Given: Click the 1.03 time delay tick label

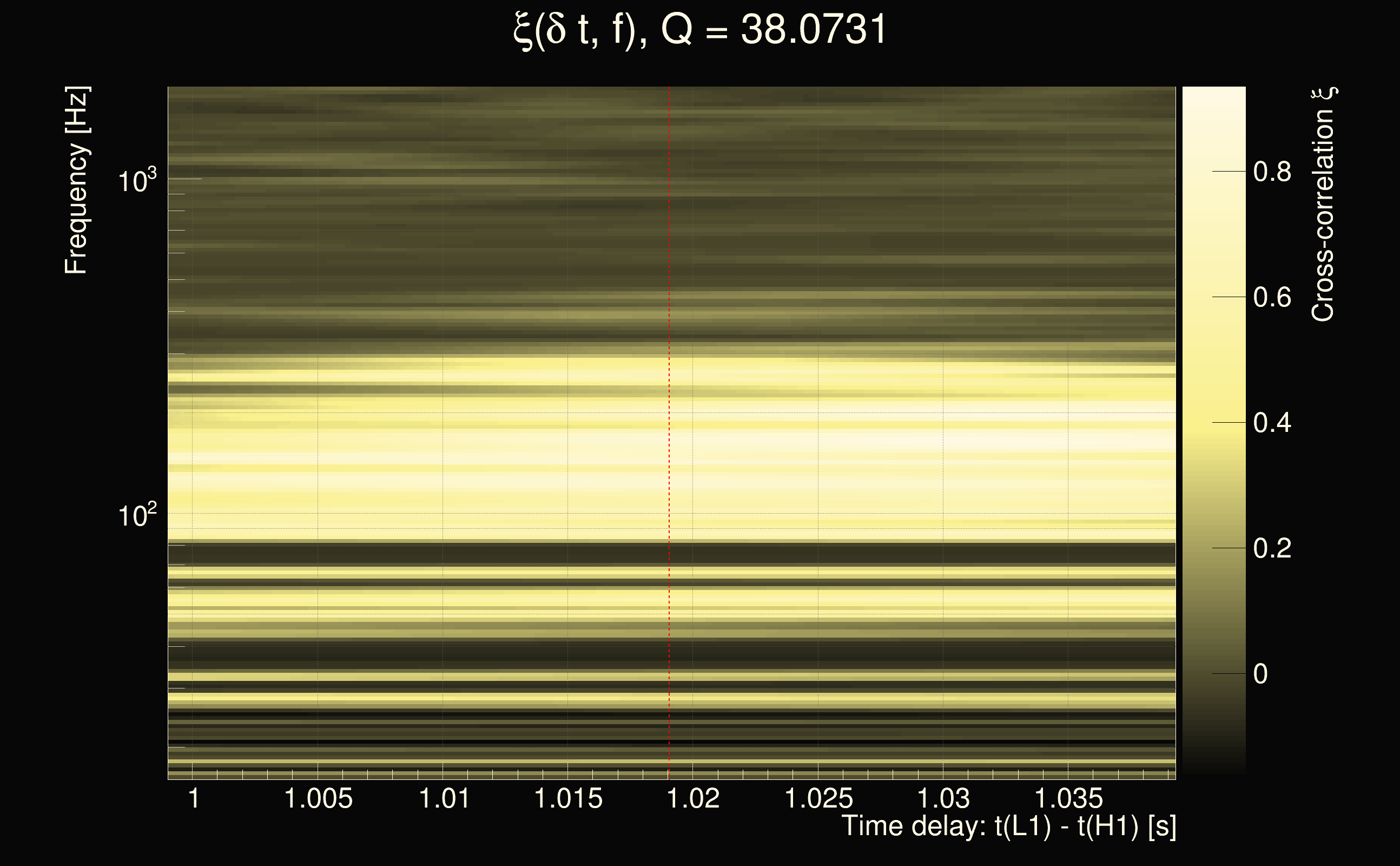Looking at the screenshot, I should click(x=943, y=798).
